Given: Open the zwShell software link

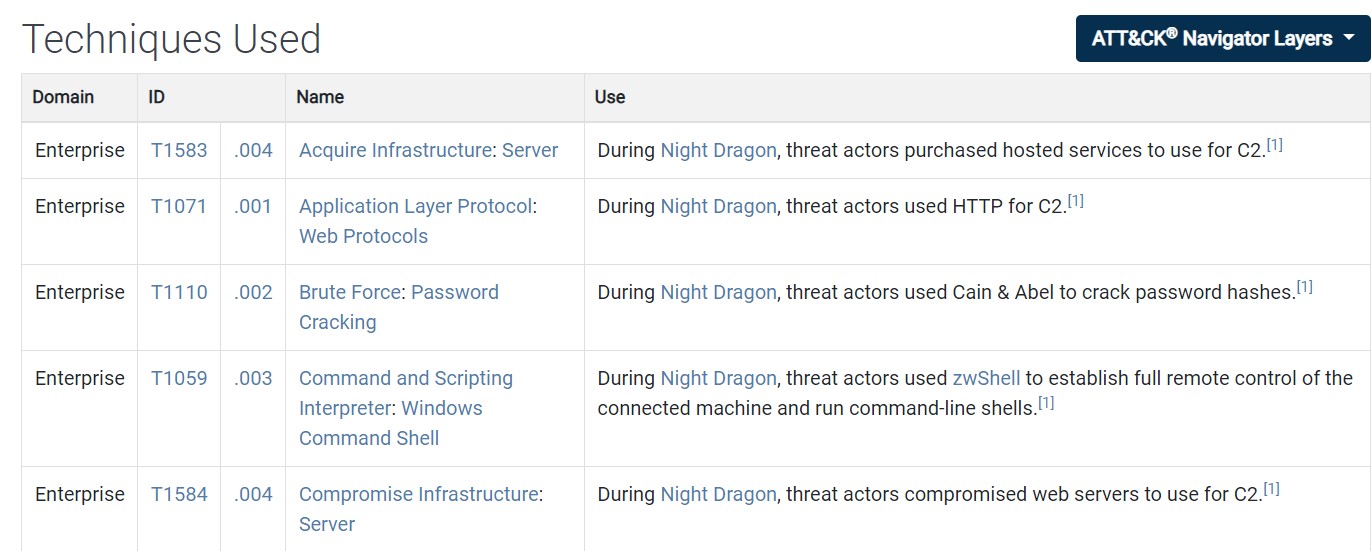Looking at the screenshot, I should (x=986, y=378).
